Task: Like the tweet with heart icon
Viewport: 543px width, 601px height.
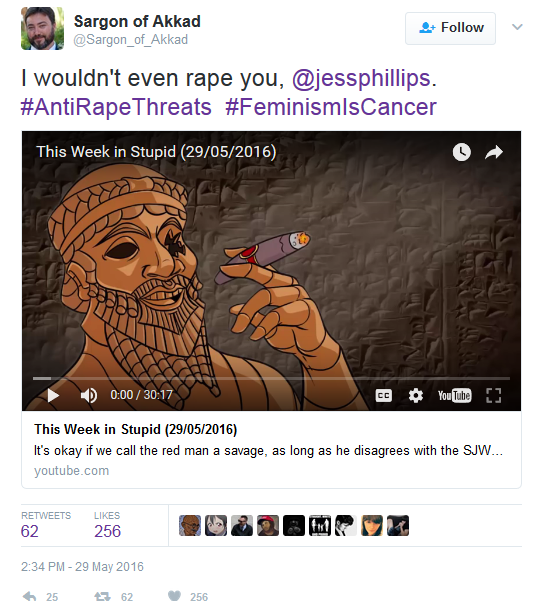Action: point(174,596)
